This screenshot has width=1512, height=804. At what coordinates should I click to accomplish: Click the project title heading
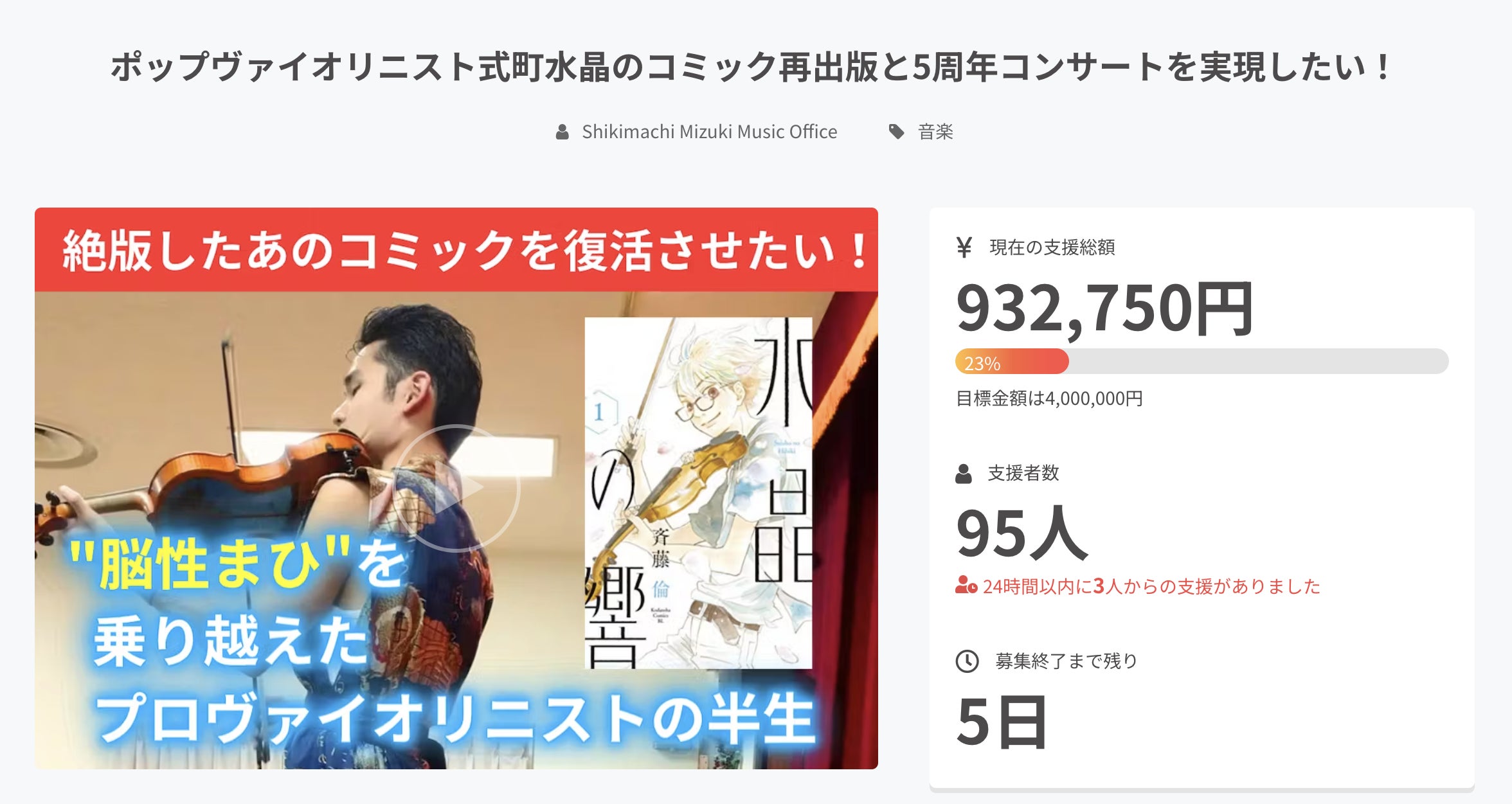751,67
